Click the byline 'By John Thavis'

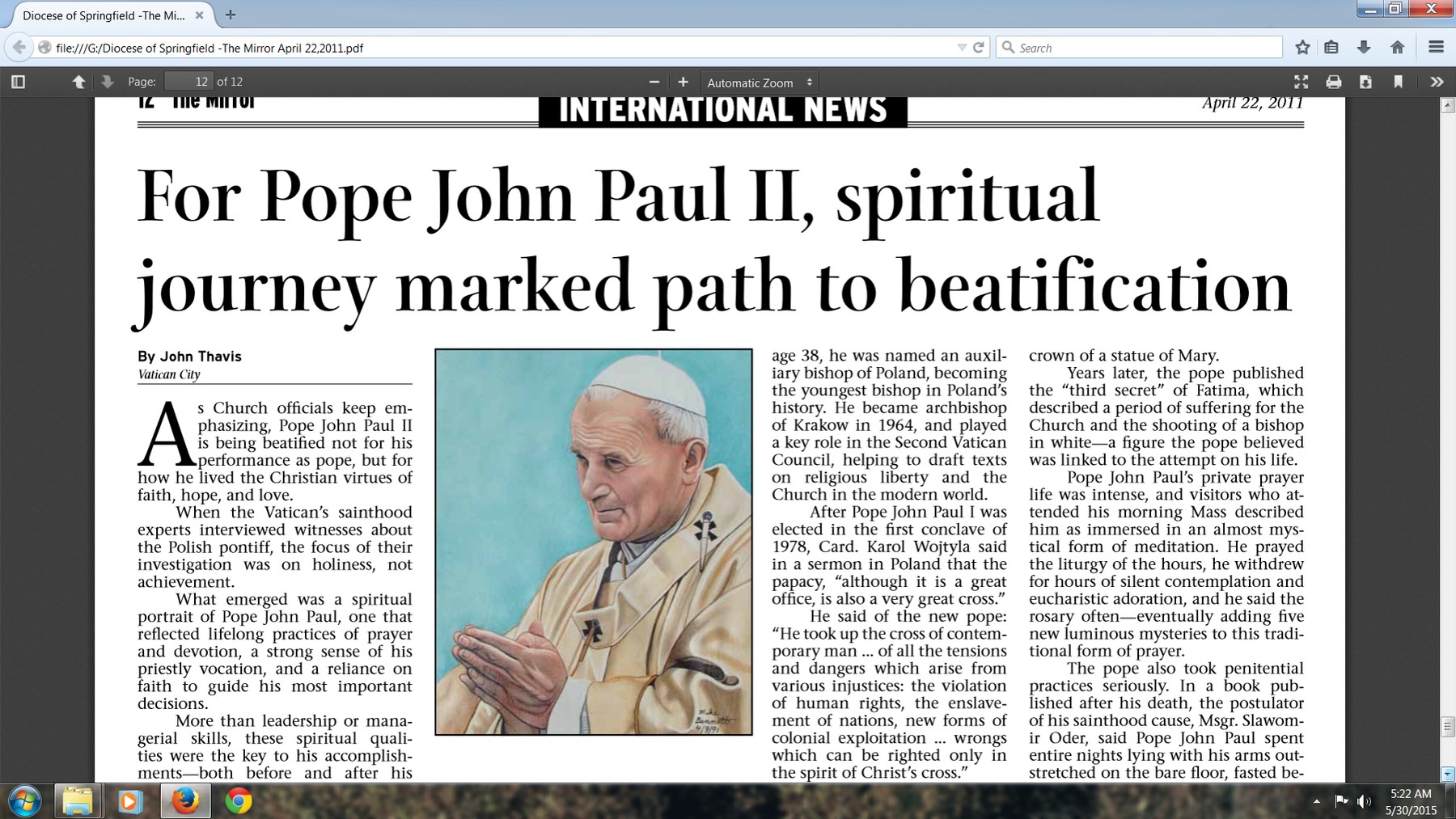coord(189,357)
